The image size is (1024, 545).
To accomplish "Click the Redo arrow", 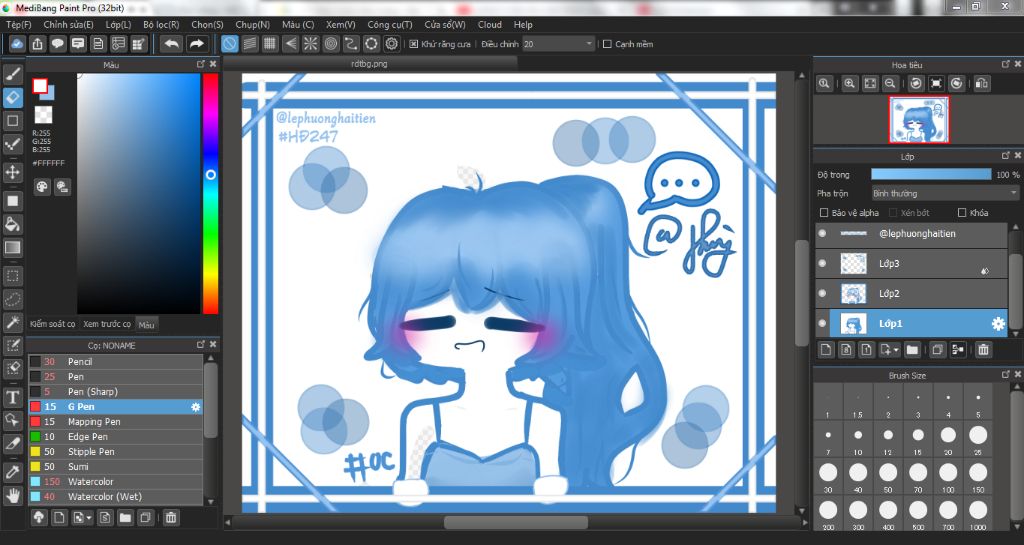I will 196,44.
